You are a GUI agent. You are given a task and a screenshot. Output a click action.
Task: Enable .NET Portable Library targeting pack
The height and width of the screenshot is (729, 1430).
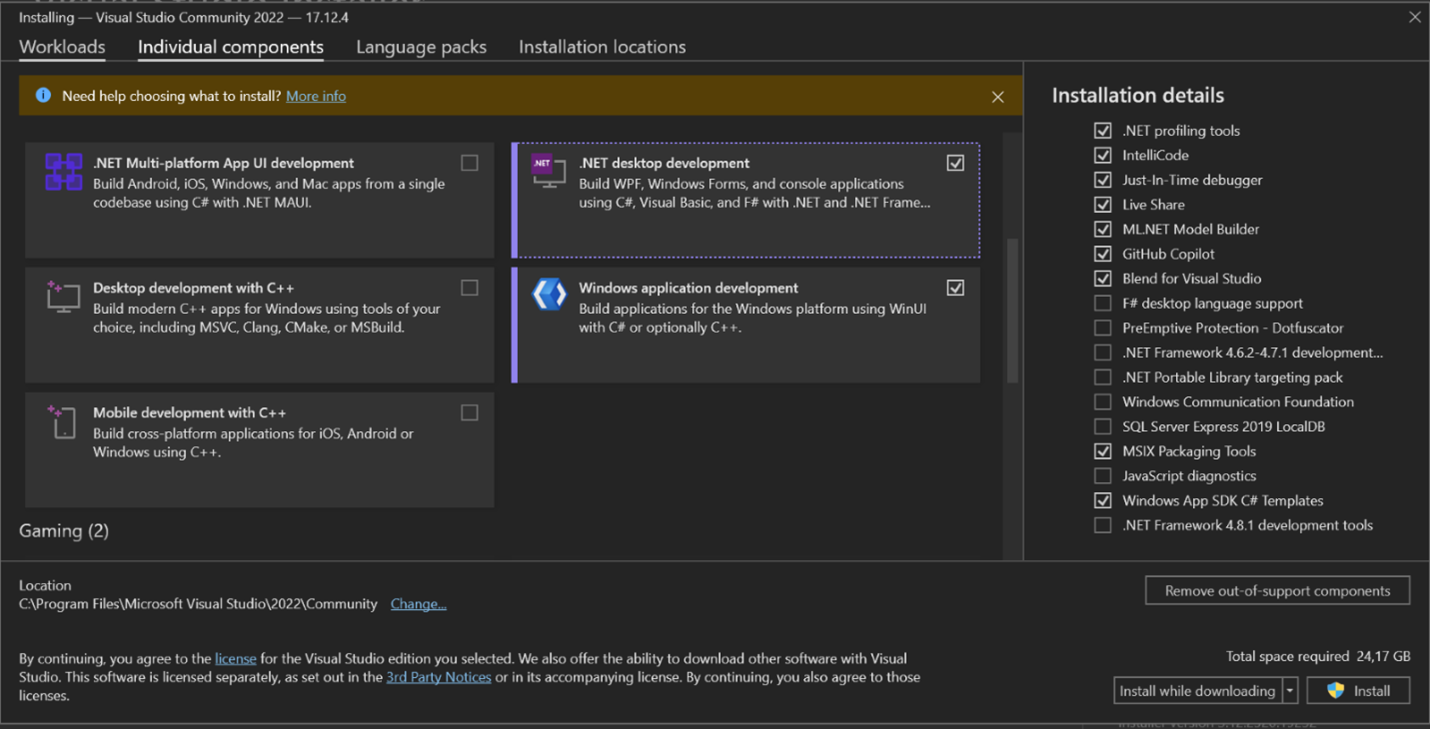(1102, 377)
